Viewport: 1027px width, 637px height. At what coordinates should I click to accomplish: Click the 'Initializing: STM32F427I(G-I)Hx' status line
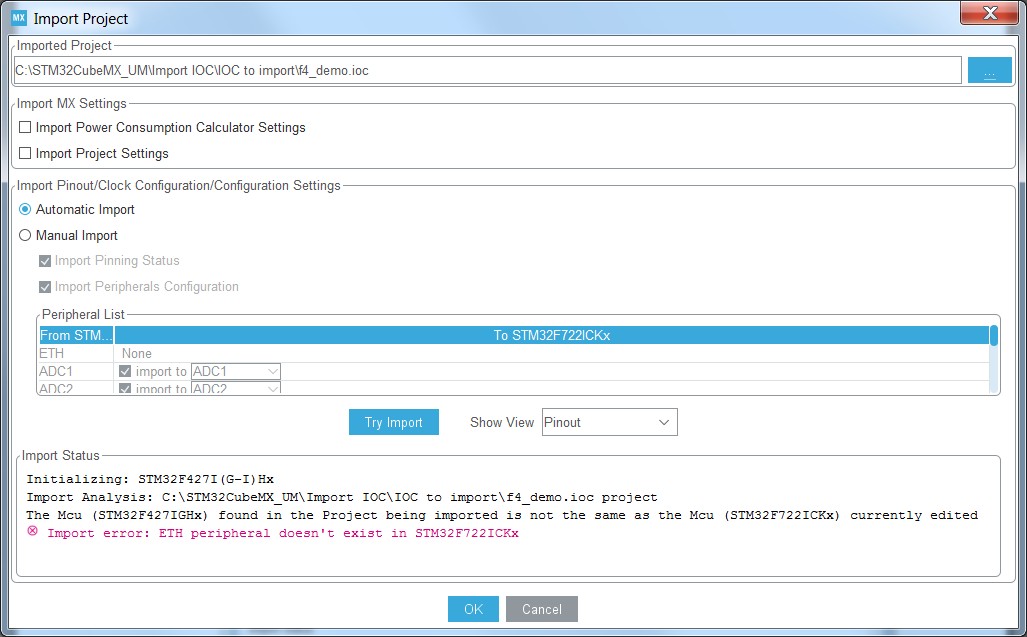150,479
